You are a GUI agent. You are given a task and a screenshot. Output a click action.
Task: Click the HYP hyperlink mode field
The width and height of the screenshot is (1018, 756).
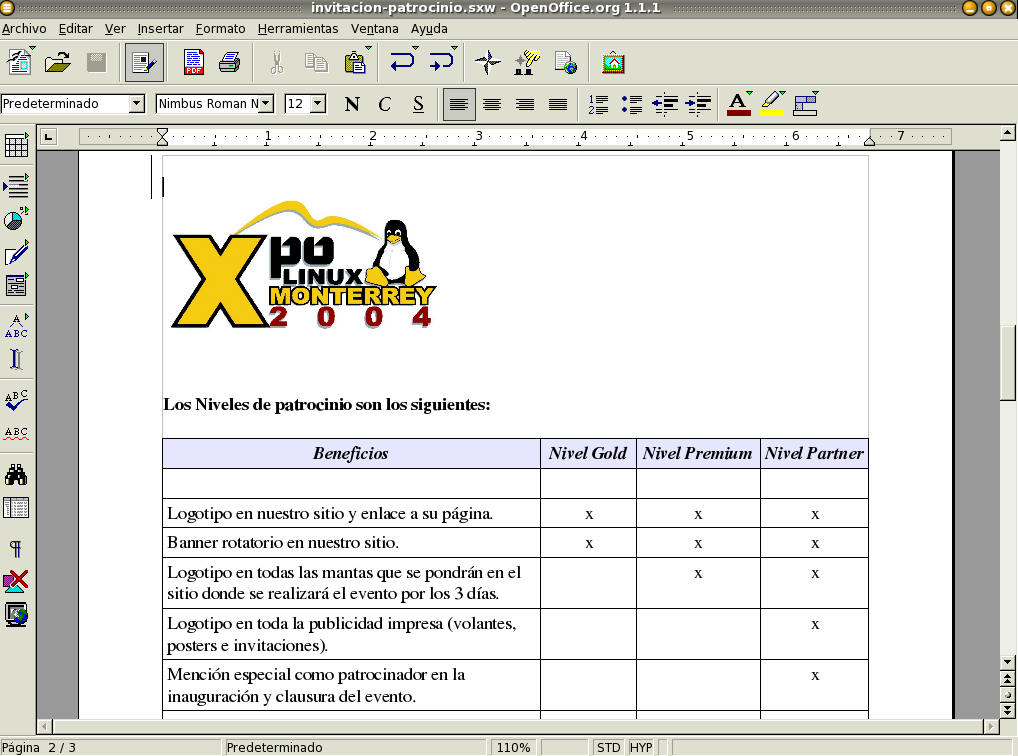pyautogui.click(x=641, y=747)
